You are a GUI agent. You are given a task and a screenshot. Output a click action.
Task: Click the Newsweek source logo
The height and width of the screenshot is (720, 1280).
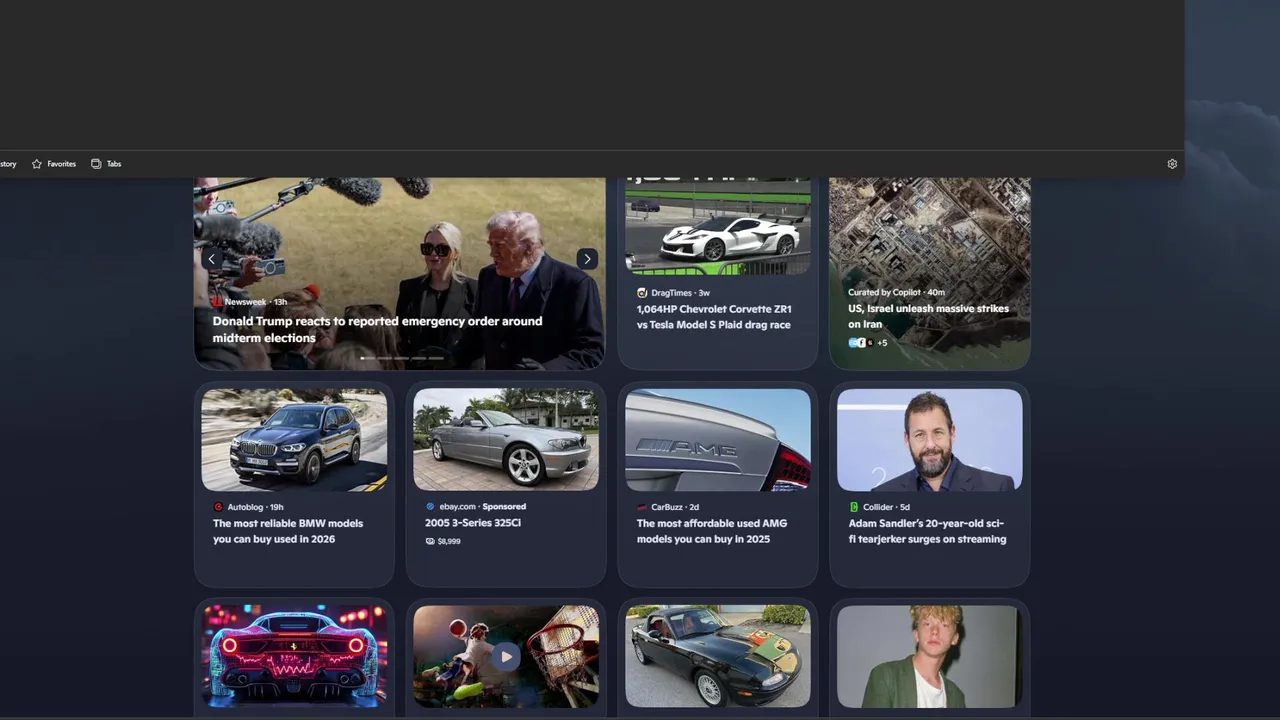click(217, 301)
